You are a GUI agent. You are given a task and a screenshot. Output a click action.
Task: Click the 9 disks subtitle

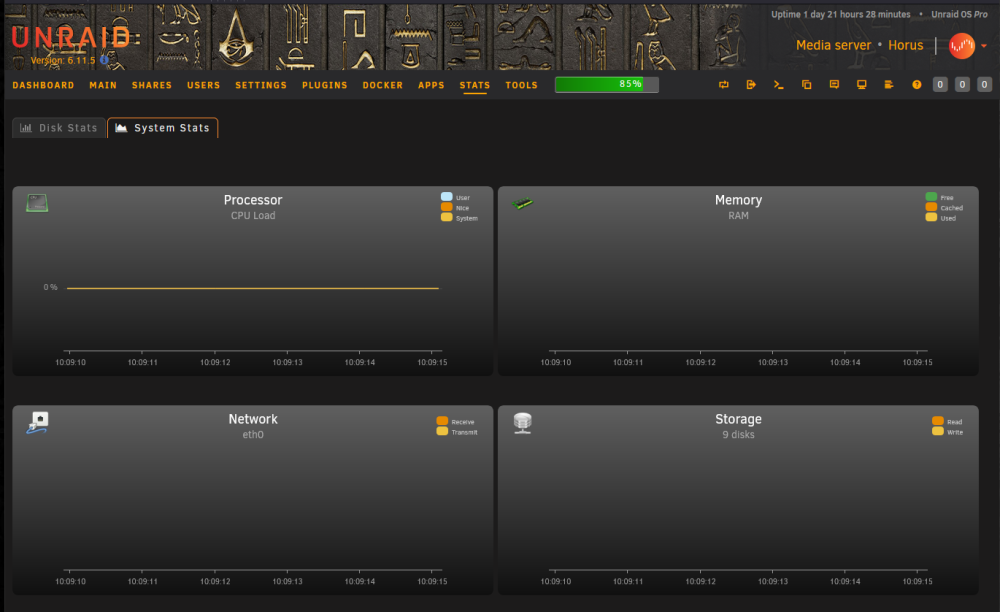pyautogui.click(x=739, y=435)
